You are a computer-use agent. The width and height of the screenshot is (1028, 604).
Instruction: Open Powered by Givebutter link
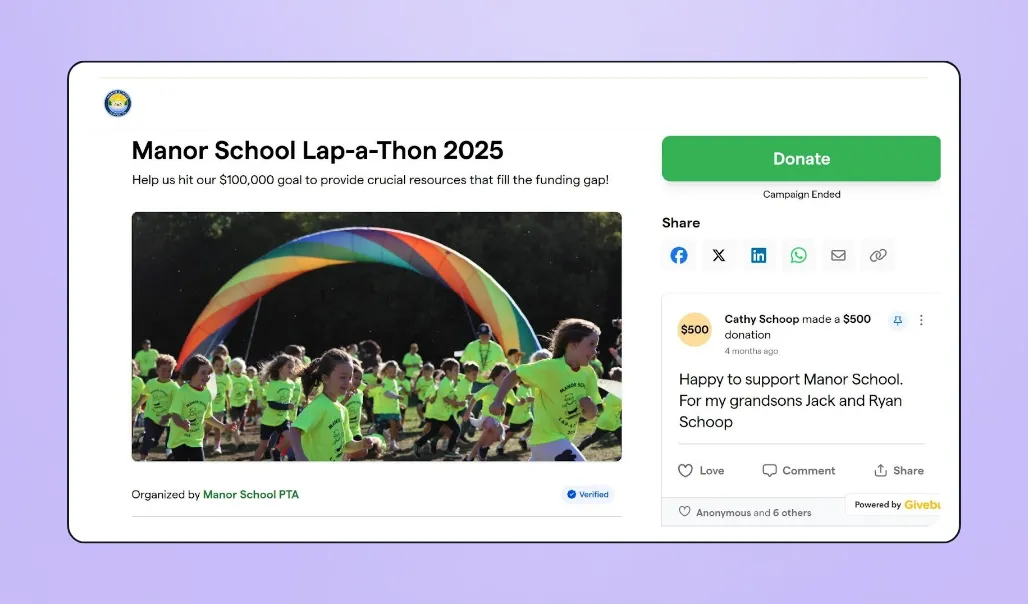pyautogui.click(x=896, y=504)
